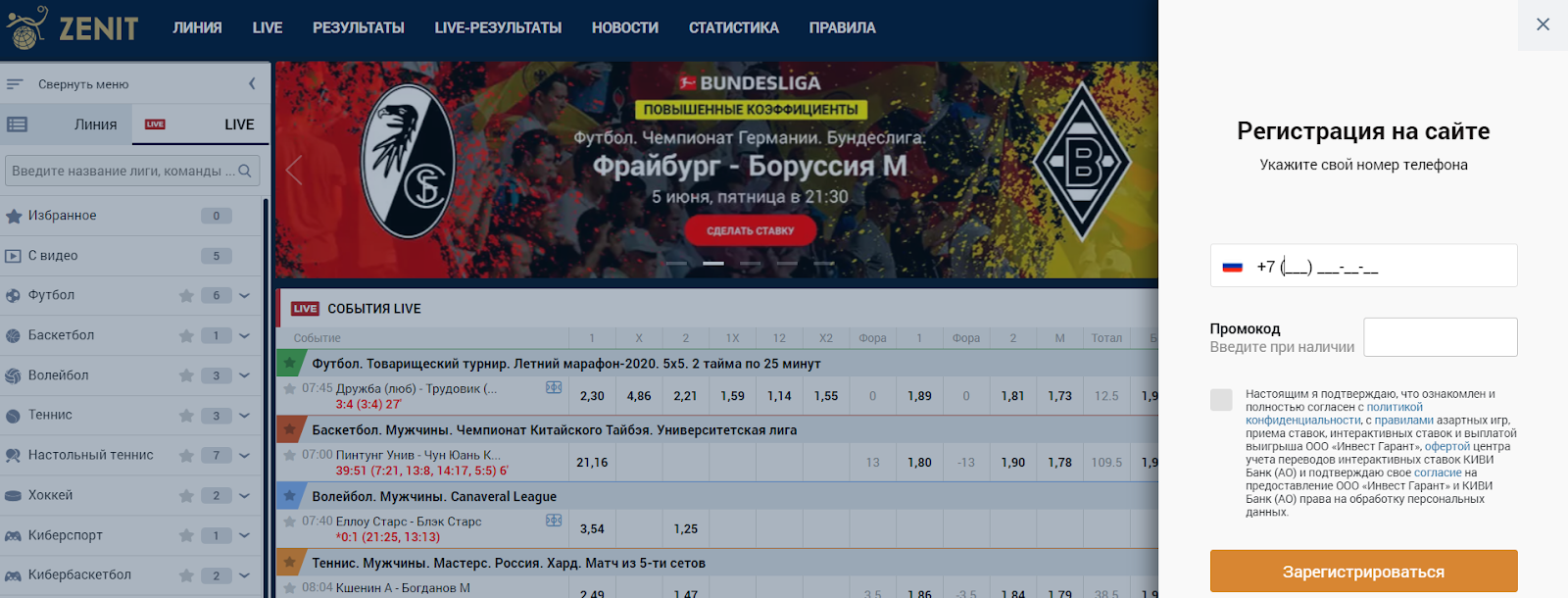This screenshot has width=1568, height=598.
Task: Open РЕЗУЛЬТАТЫ in the top navigation
Action: pos(359,27)
